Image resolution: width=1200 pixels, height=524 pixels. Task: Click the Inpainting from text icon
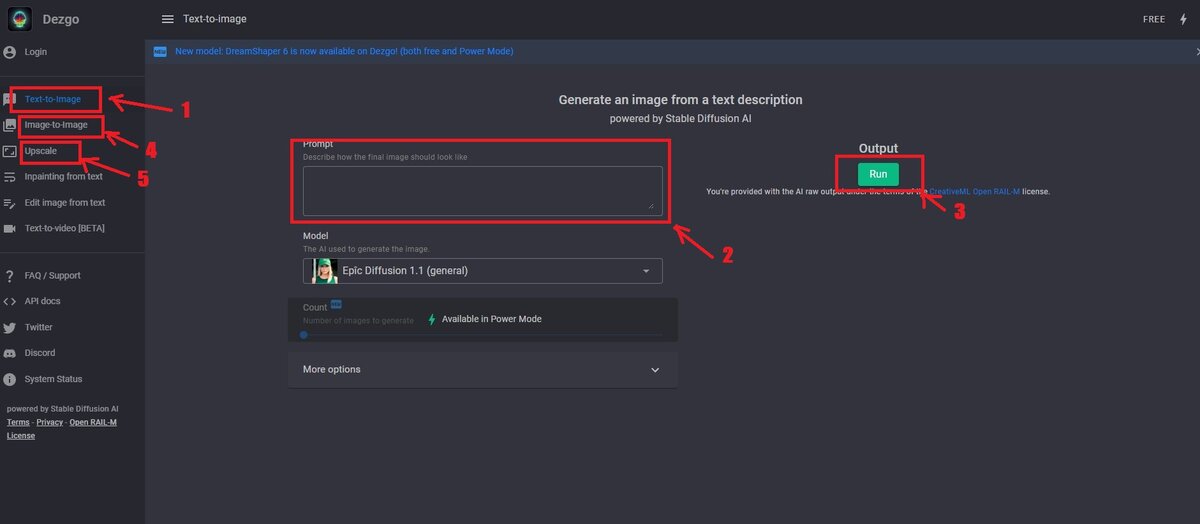click(10, 177)
